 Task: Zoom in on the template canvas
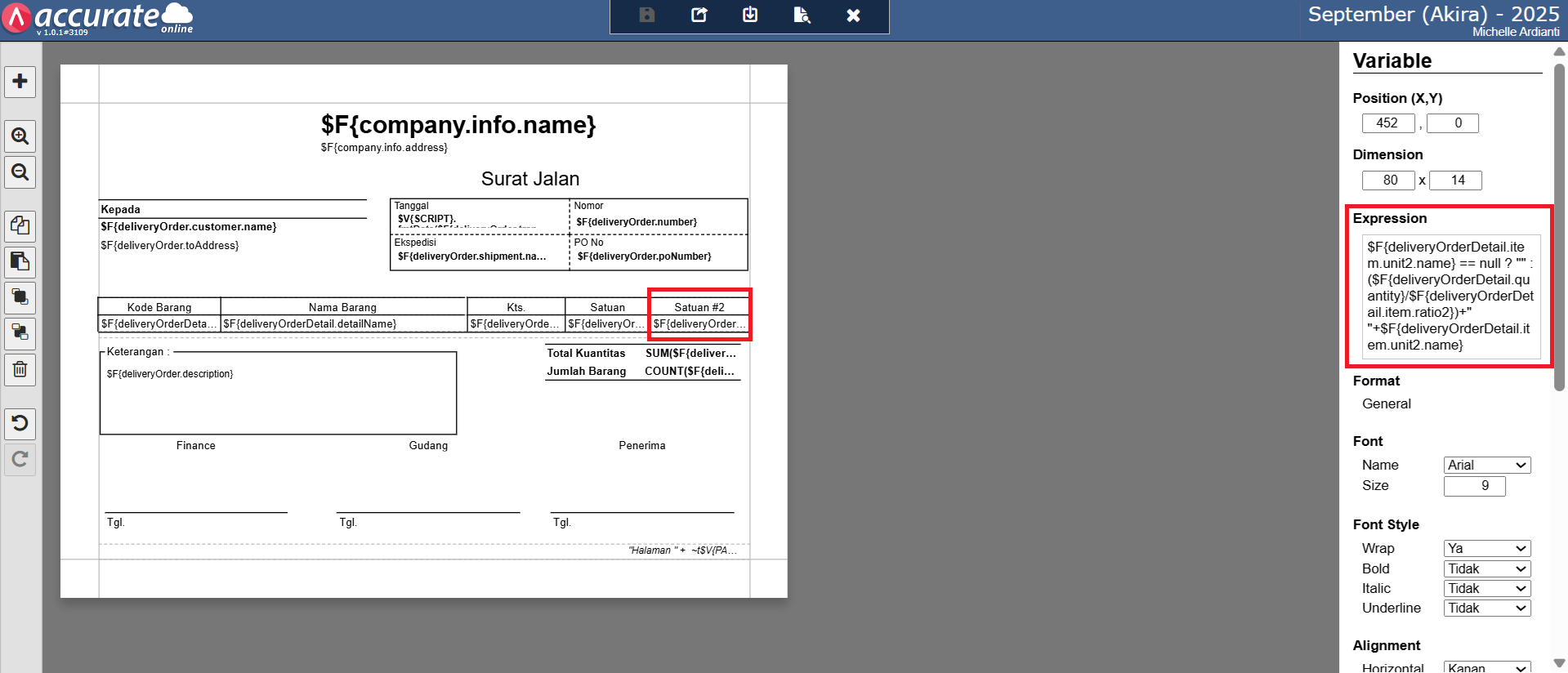20,136
